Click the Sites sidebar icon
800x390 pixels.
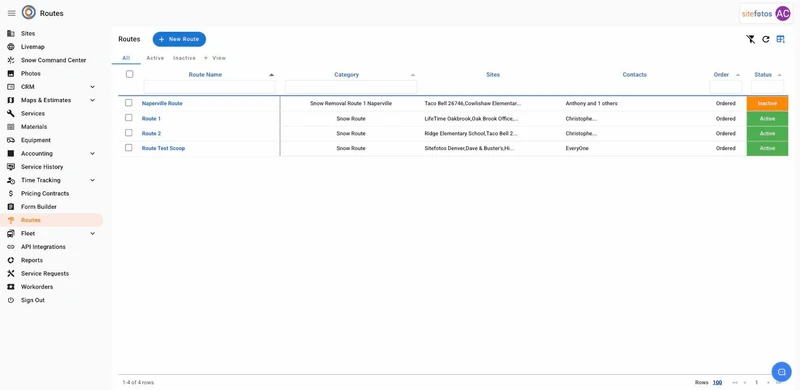tap(11, 33)
